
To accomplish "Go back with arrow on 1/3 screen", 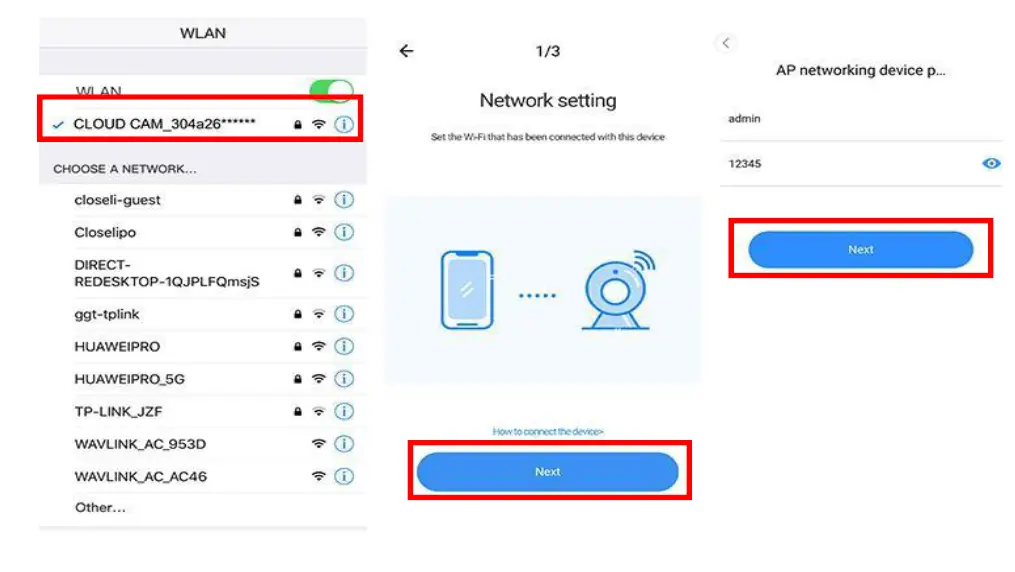I will pyautogui.click(x=406, y=51).
